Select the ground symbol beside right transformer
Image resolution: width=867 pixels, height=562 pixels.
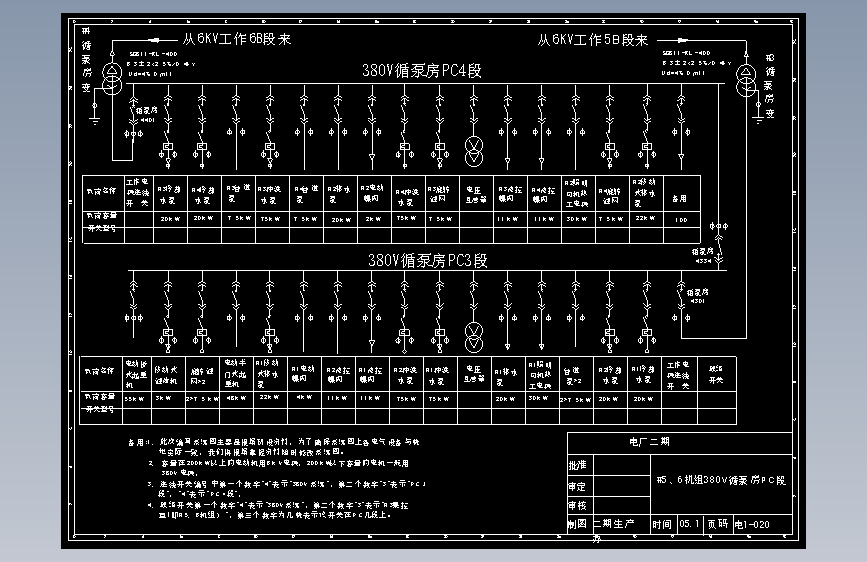(x=758, y=120)
